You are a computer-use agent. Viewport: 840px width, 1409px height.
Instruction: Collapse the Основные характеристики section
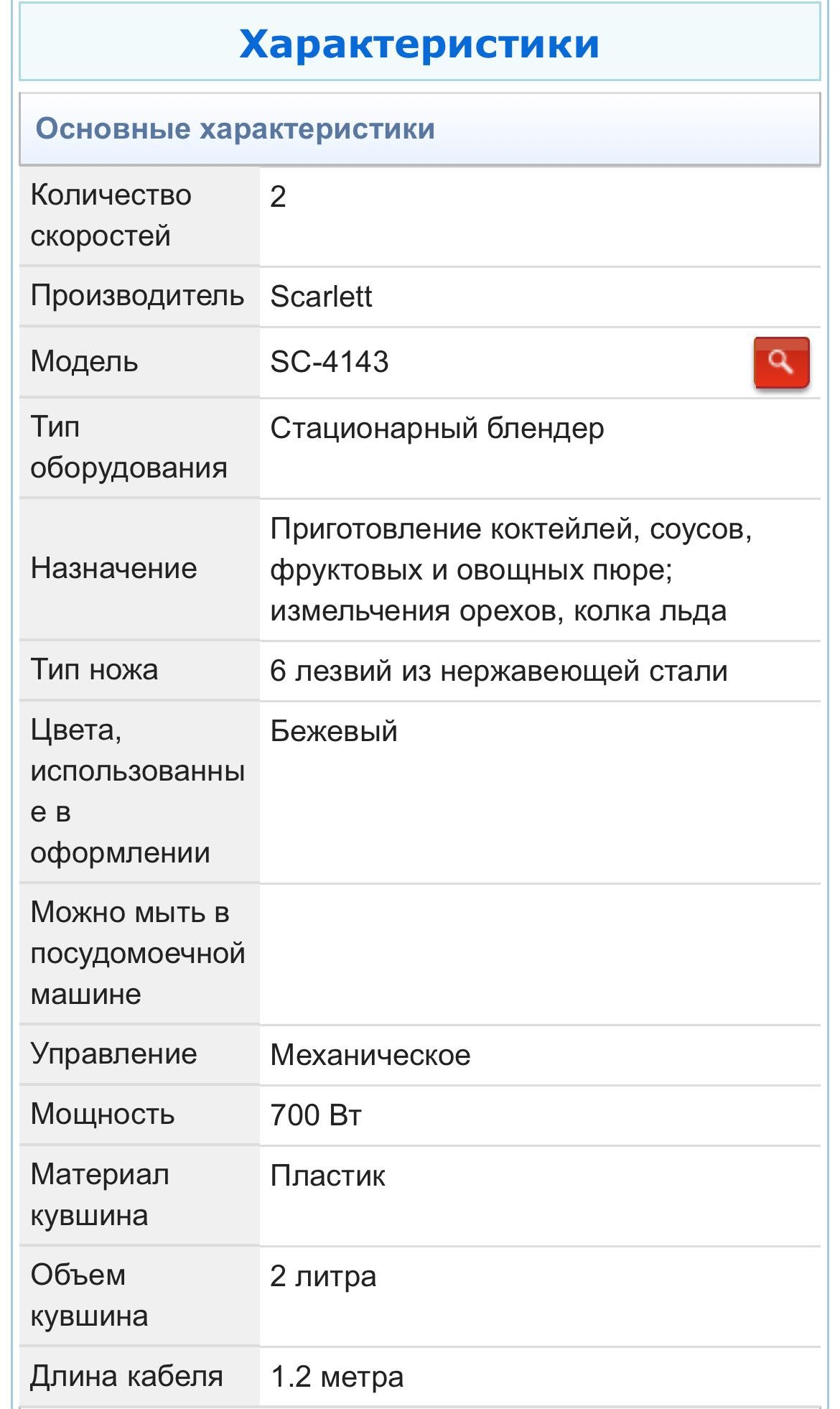pyautogui.click(x=419, y=129)
